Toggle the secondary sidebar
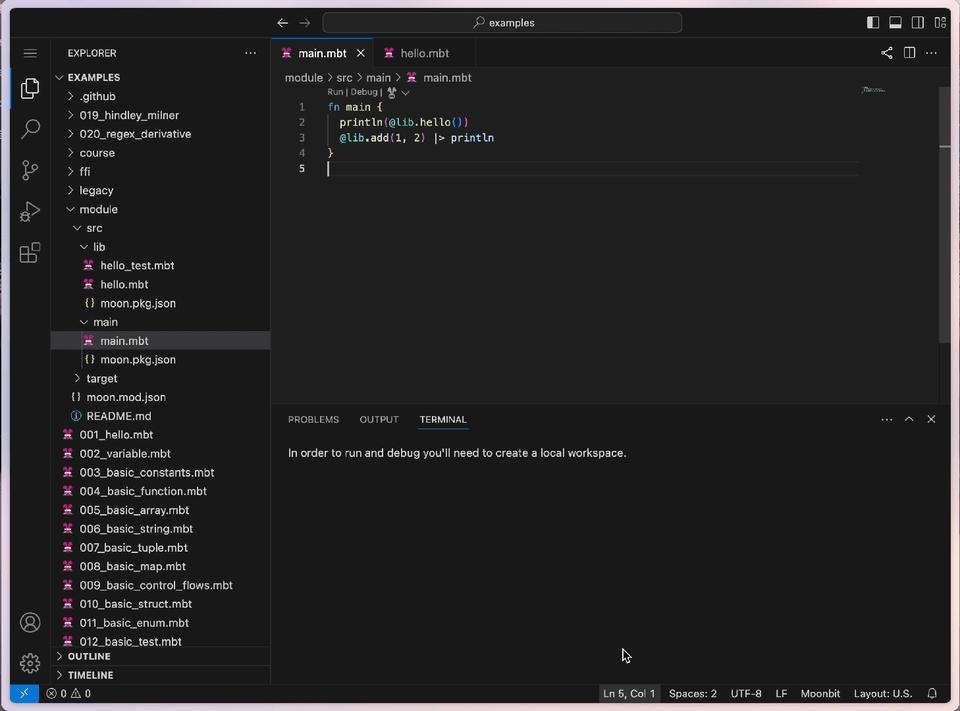 point(918,21)
